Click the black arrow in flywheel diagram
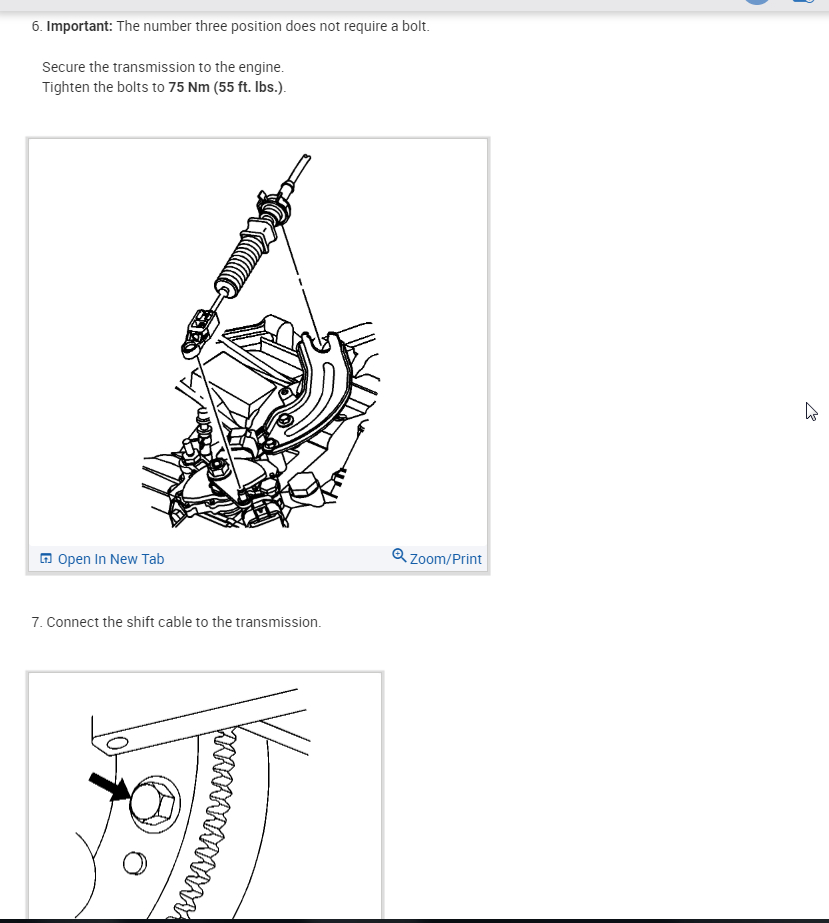The height and width of the screenshot is (923, 829). 110,786
